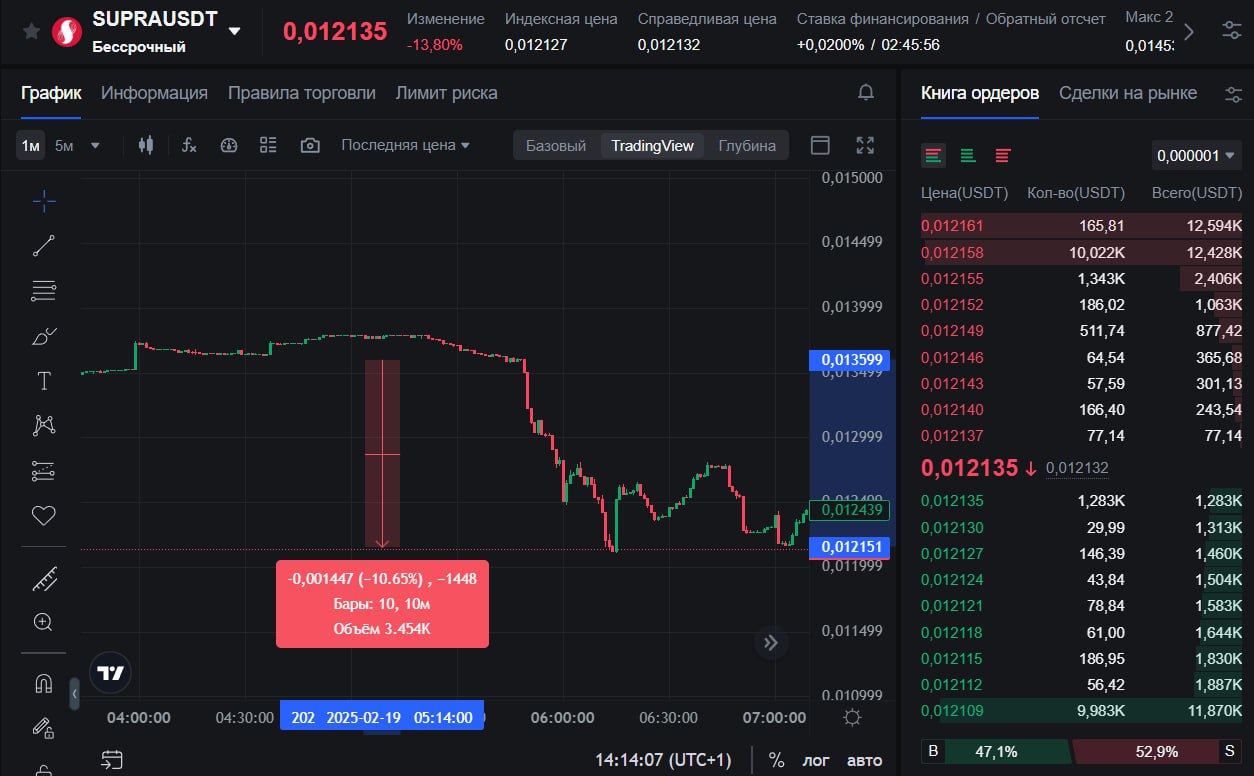Toggle logarithmic scale "лог"
Image resolution: width=1254 pixels, height=776 pixels.
(x=816, y=760)
